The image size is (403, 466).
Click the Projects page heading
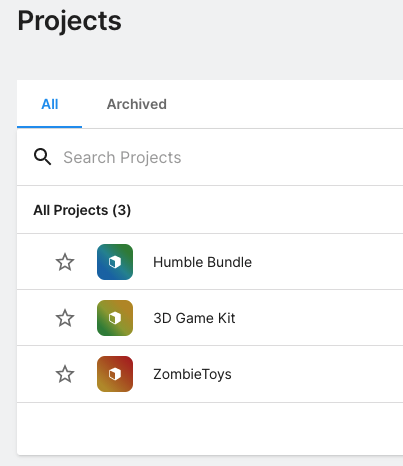[69, 21]
